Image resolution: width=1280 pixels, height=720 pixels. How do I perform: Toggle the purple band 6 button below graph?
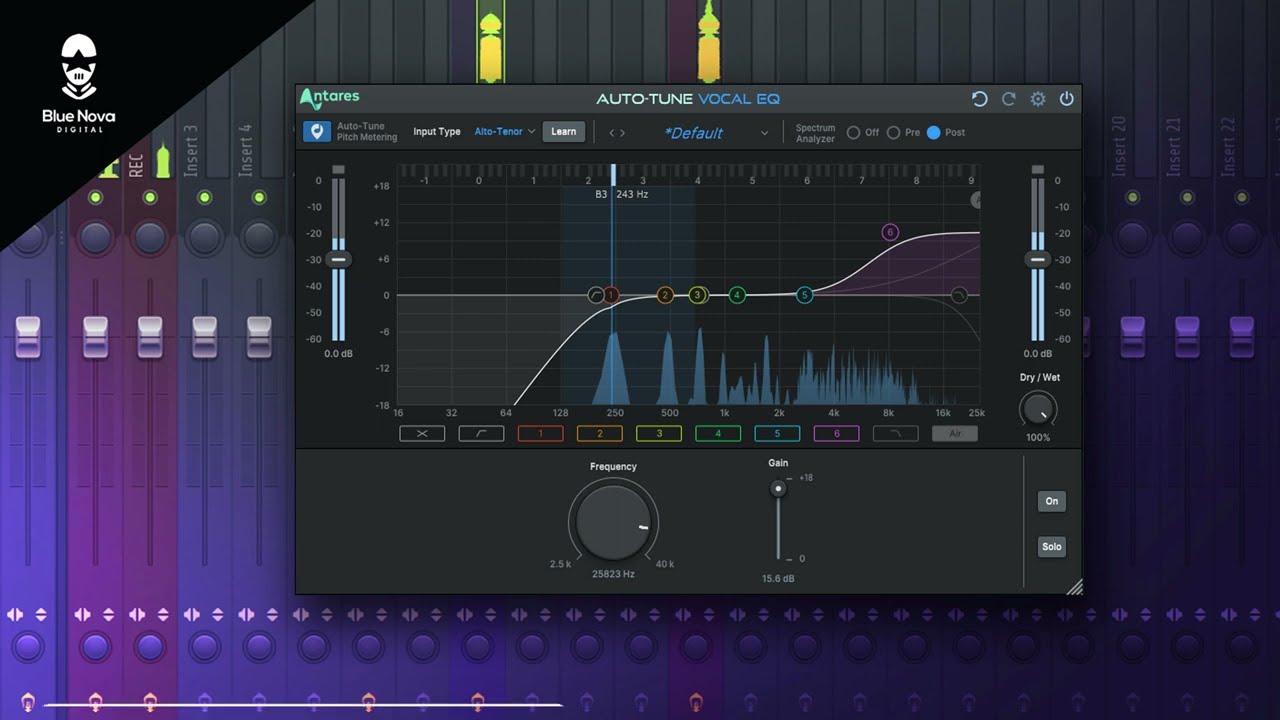click(837, 434)
